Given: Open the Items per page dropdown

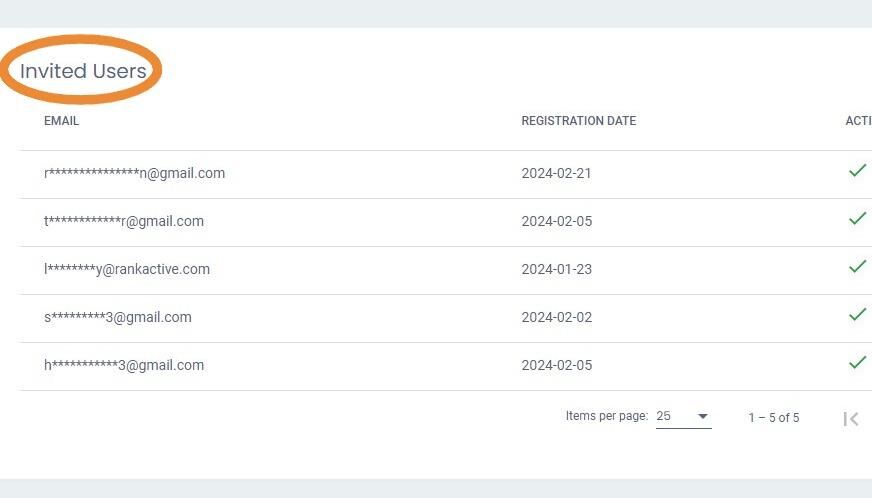Looking at the screenshot, I should click(x=683, y=416).
